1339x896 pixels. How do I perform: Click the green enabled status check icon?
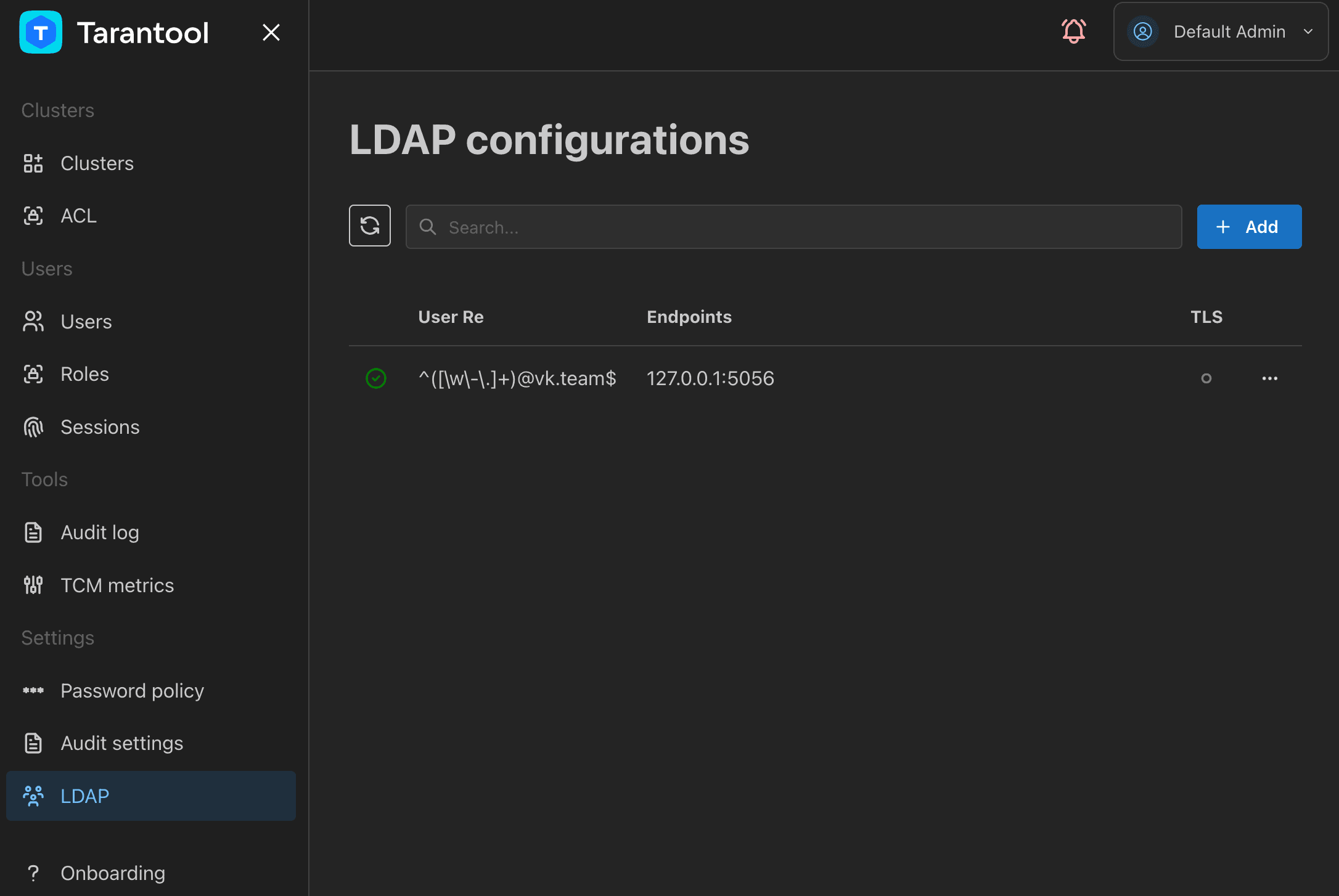point(376,378)
